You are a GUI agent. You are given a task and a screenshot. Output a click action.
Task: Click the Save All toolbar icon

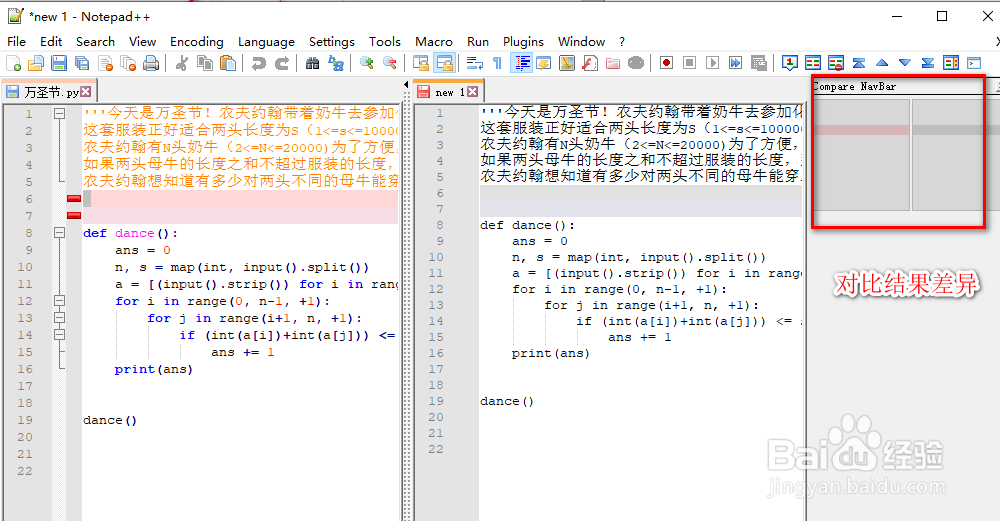click(82, 62)
